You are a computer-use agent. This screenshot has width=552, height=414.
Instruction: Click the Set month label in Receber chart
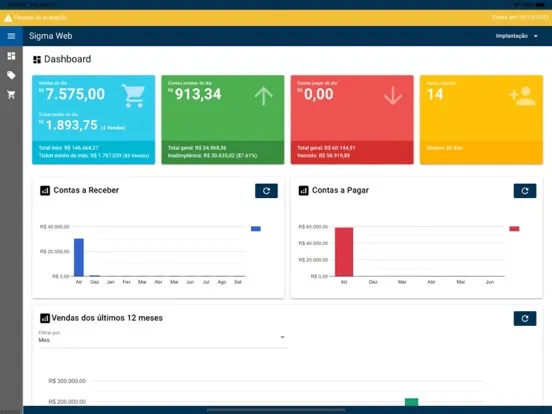[238, 282]
